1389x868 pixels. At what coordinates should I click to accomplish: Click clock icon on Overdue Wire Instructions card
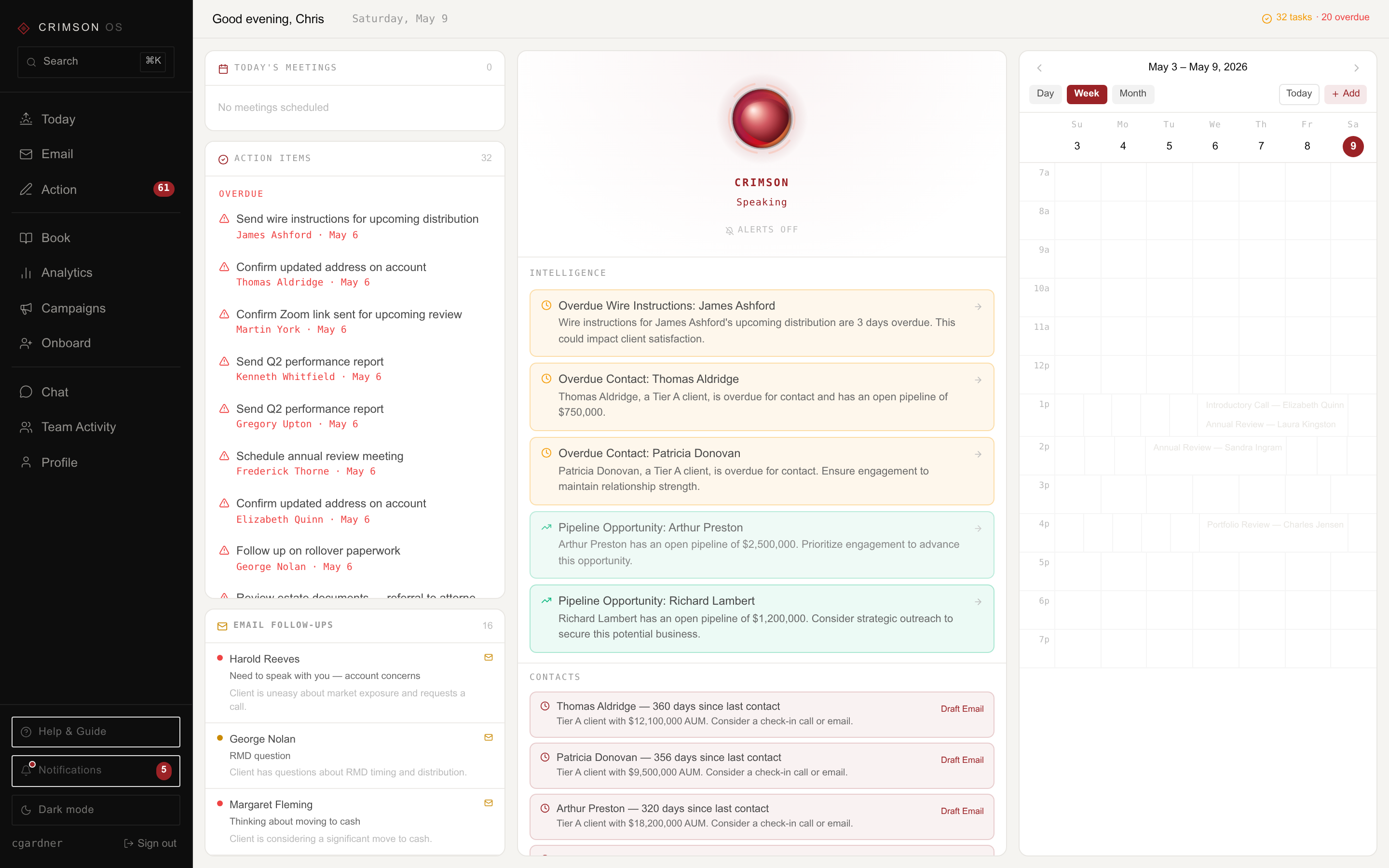tap(546, 305)
